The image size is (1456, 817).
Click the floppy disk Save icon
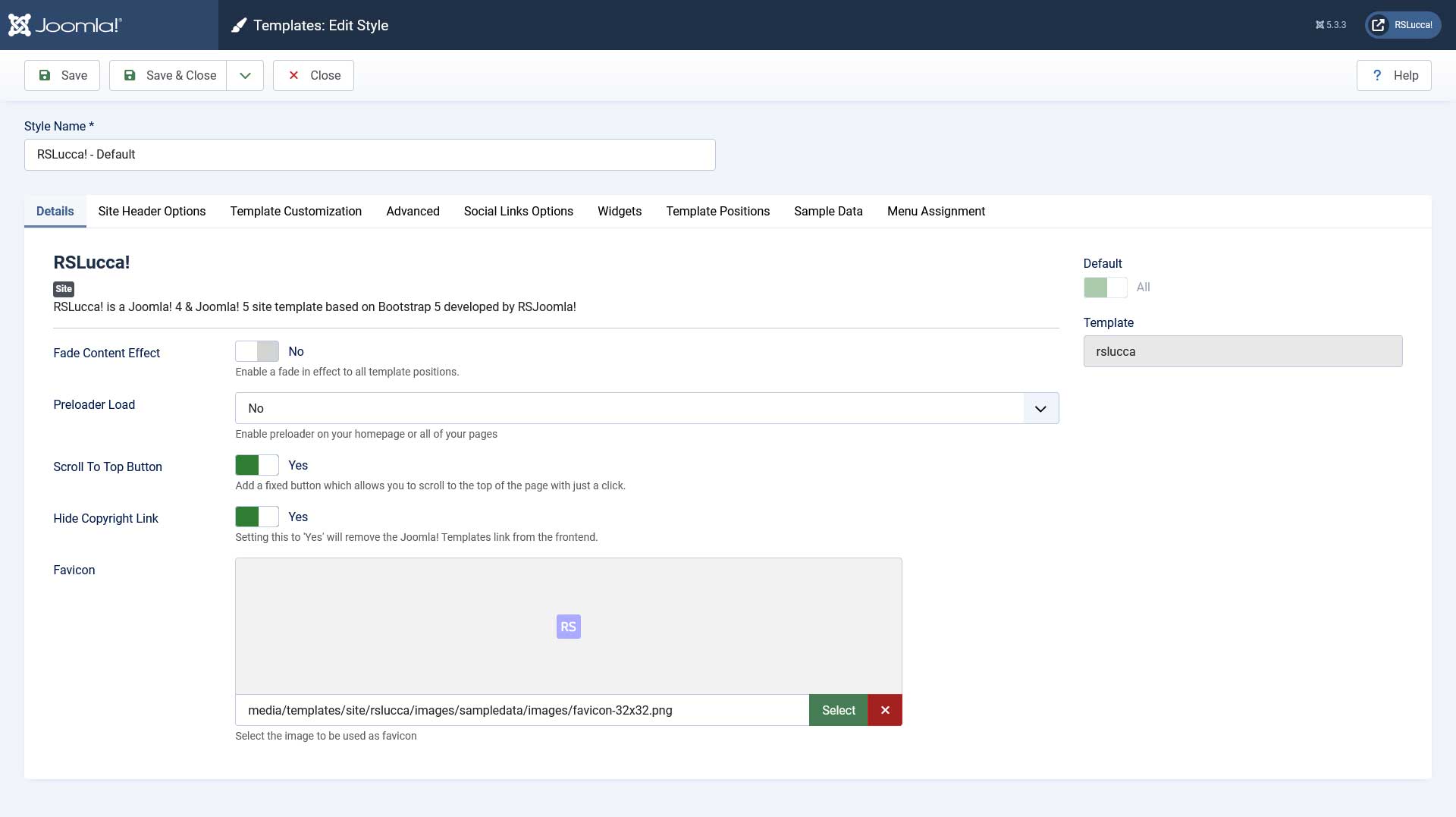point(45,75)
